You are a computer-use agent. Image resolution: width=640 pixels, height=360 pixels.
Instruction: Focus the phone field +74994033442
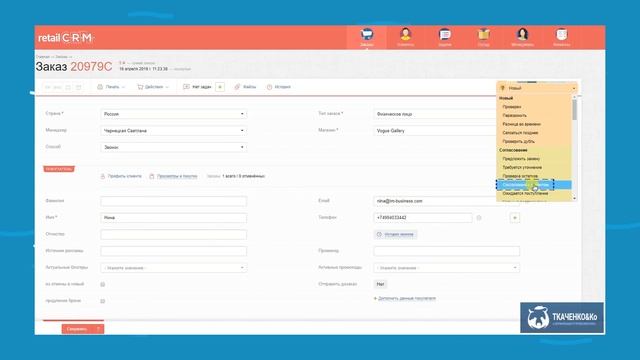423,218
